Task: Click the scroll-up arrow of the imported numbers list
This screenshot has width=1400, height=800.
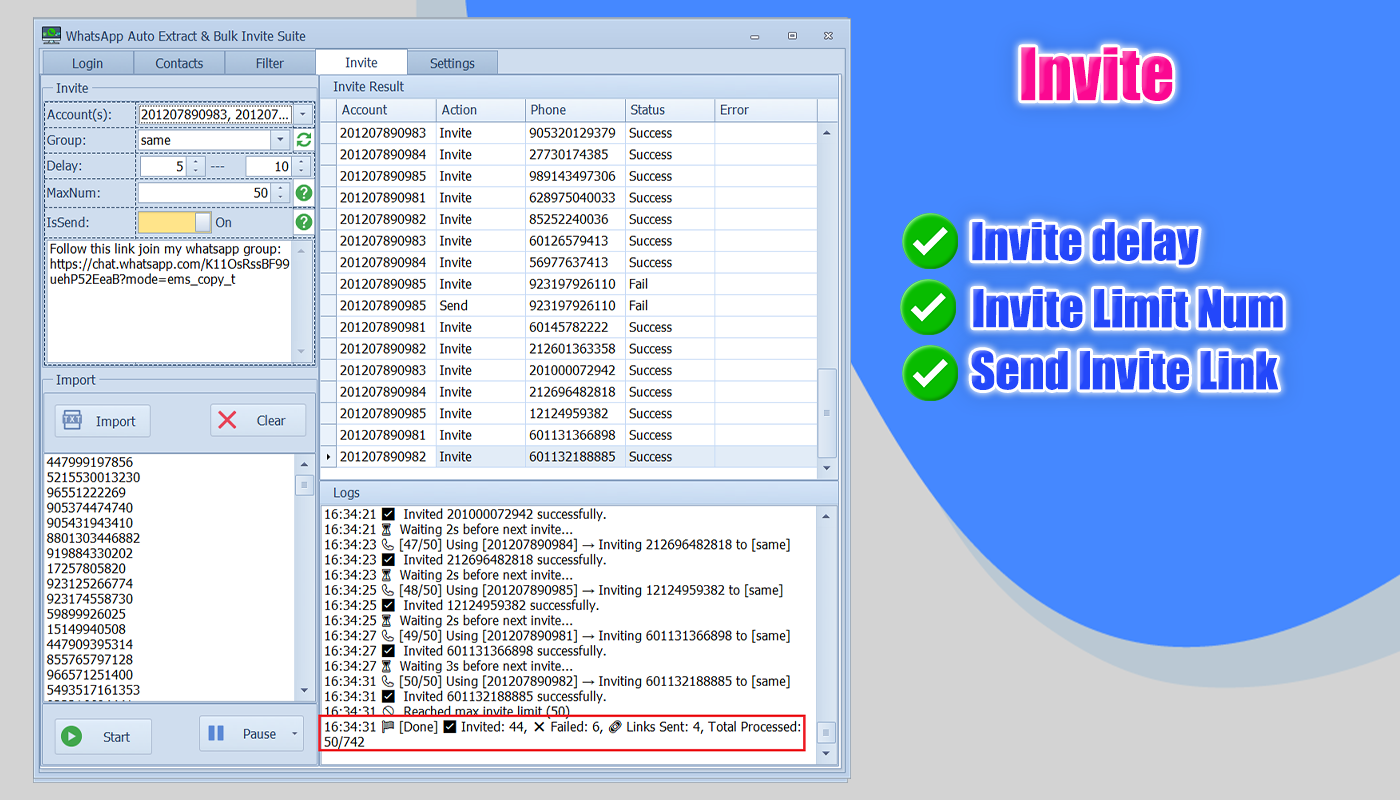Action: click(x=305, y=464)
